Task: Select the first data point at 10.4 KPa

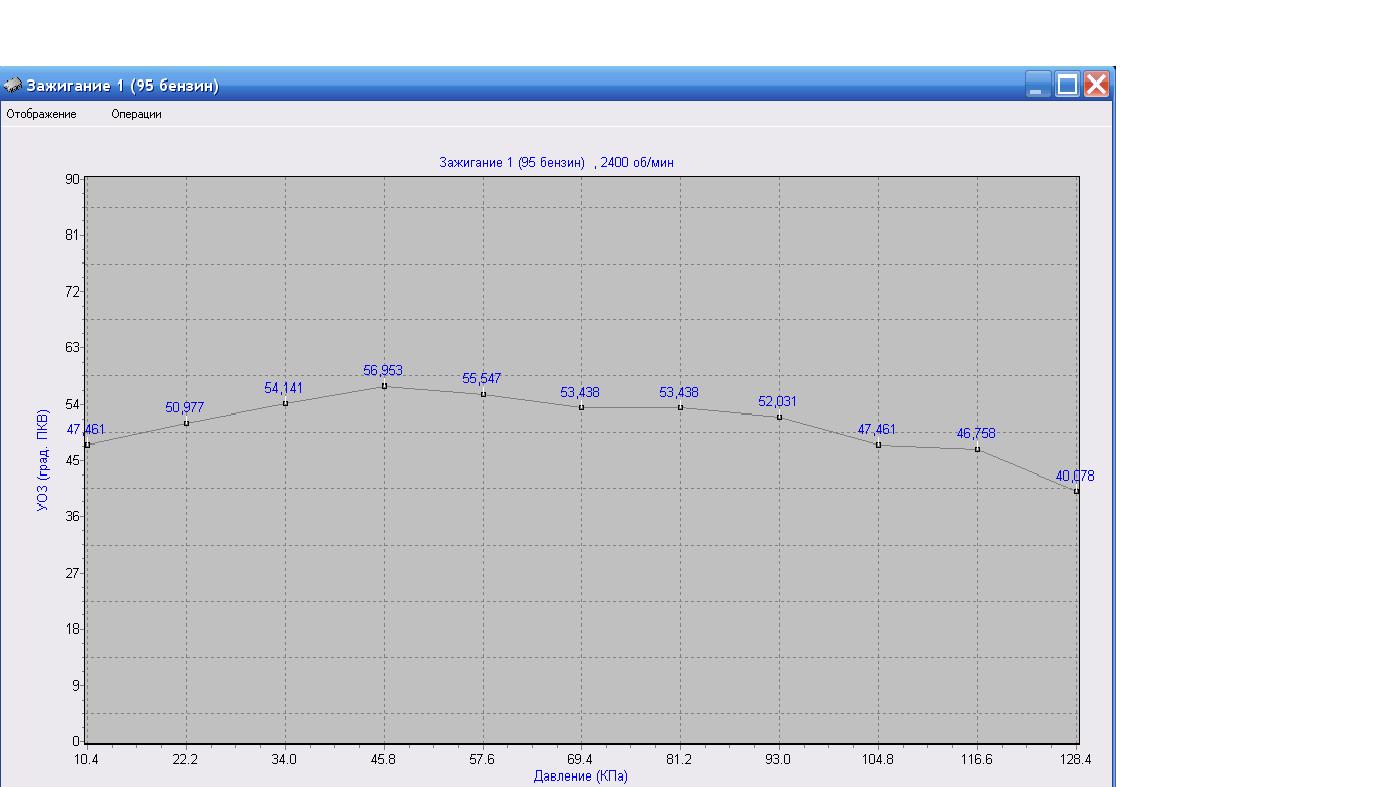Action: coord(87,445)
